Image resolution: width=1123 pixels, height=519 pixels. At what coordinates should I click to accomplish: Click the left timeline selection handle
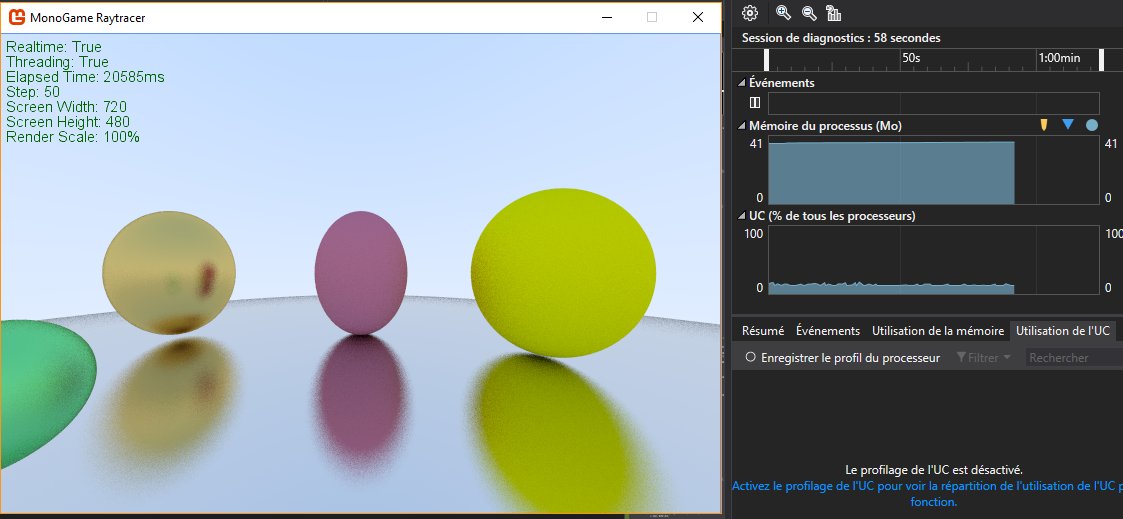click(766, 60)
